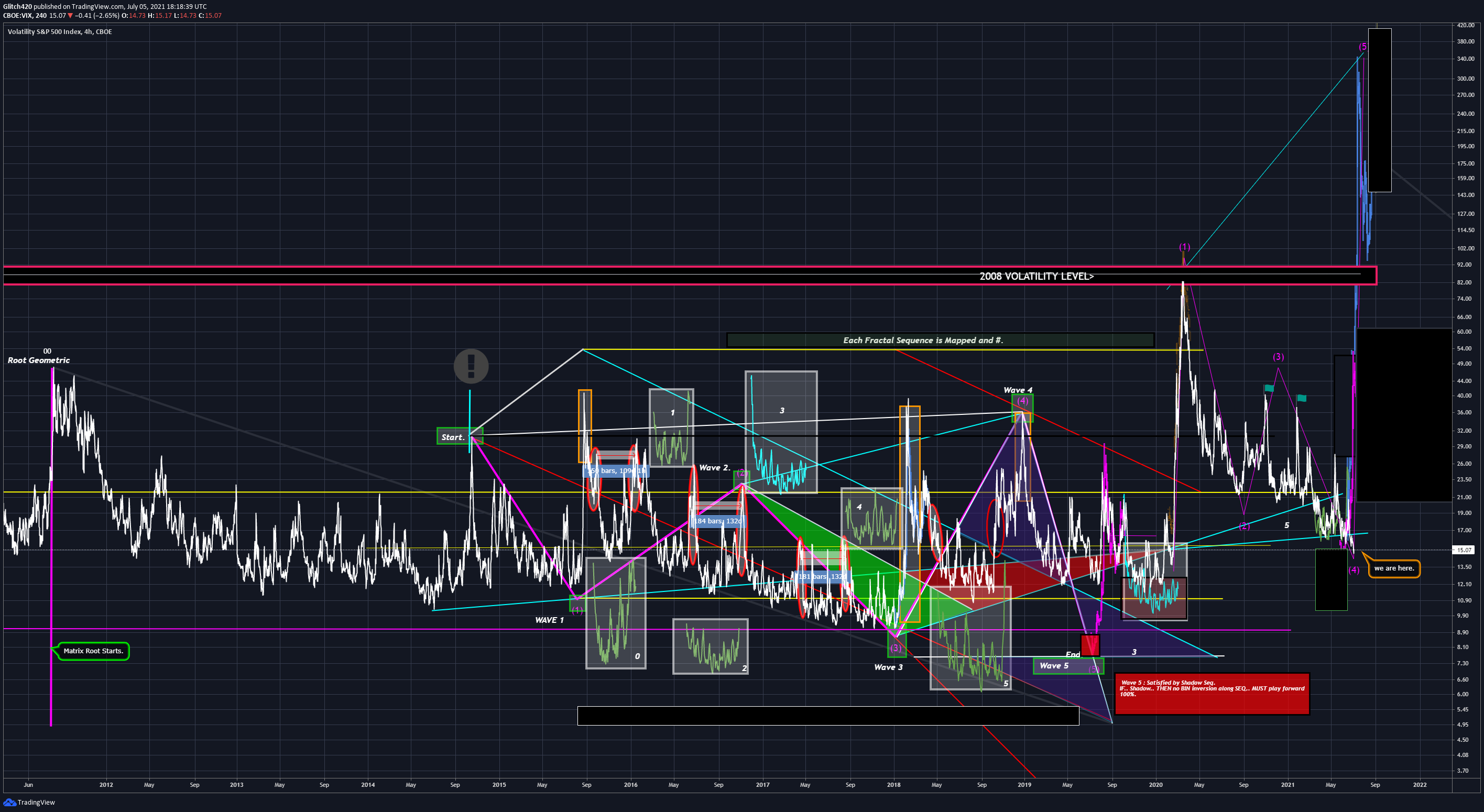Select the 'Matrix Root Starts.' callout
The image size is (1484, 812).
click(93, 651)
